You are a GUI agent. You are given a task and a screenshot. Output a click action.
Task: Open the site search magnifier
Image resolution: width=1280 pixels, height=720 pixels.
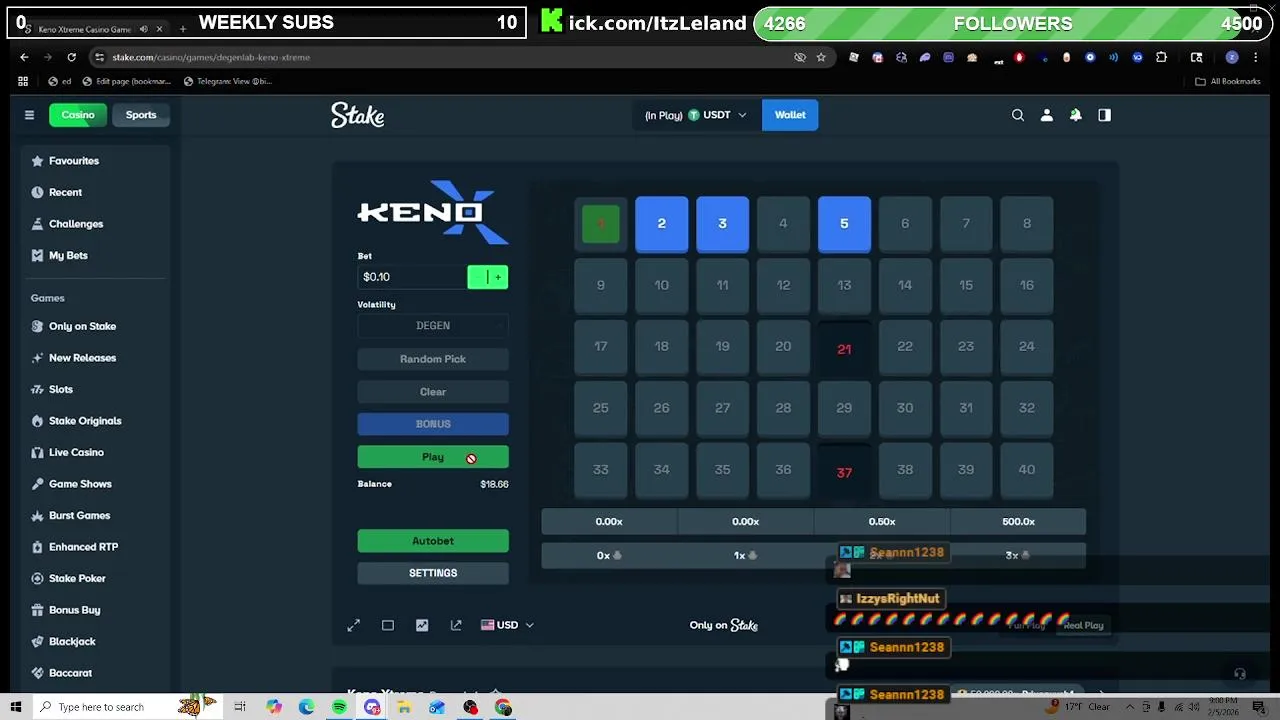tap(1018, 115)
